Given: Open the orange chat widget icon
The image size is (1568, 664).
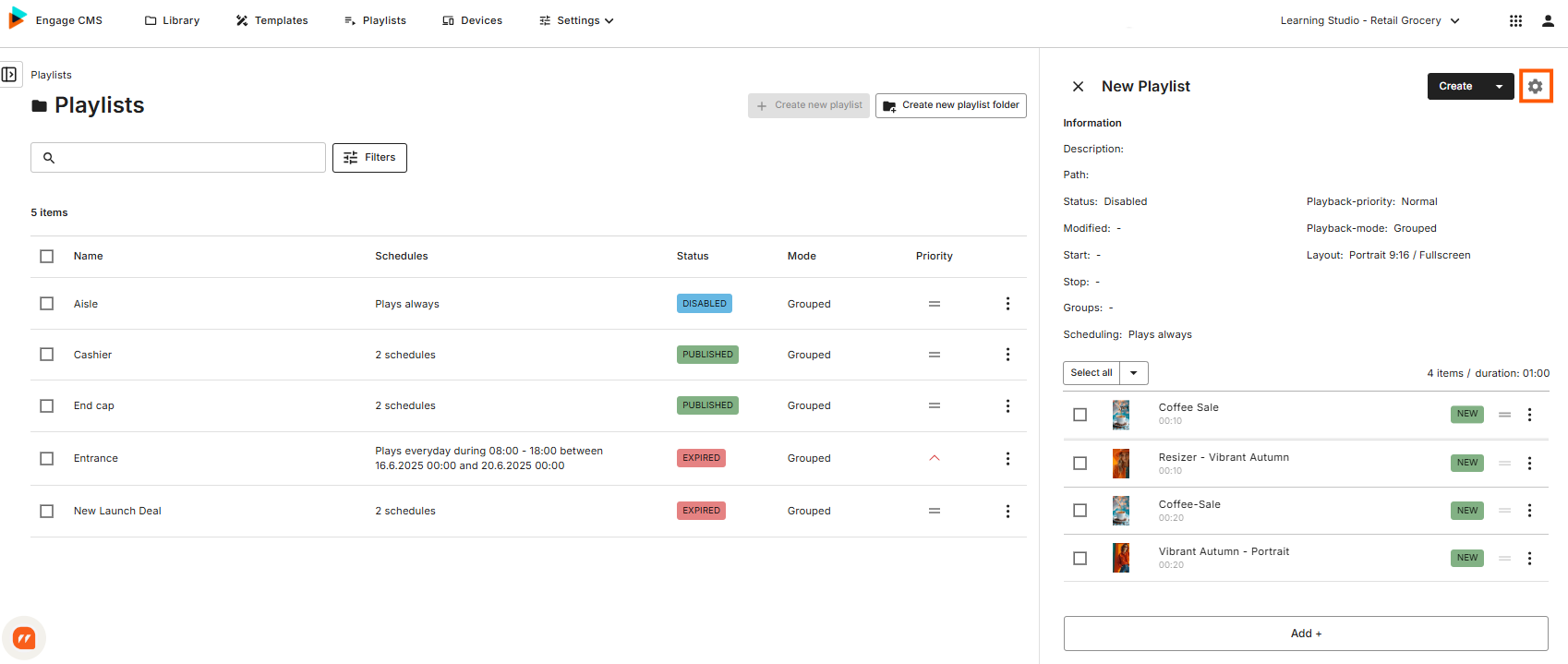Looking at the screenshot, I should [24, 638].
